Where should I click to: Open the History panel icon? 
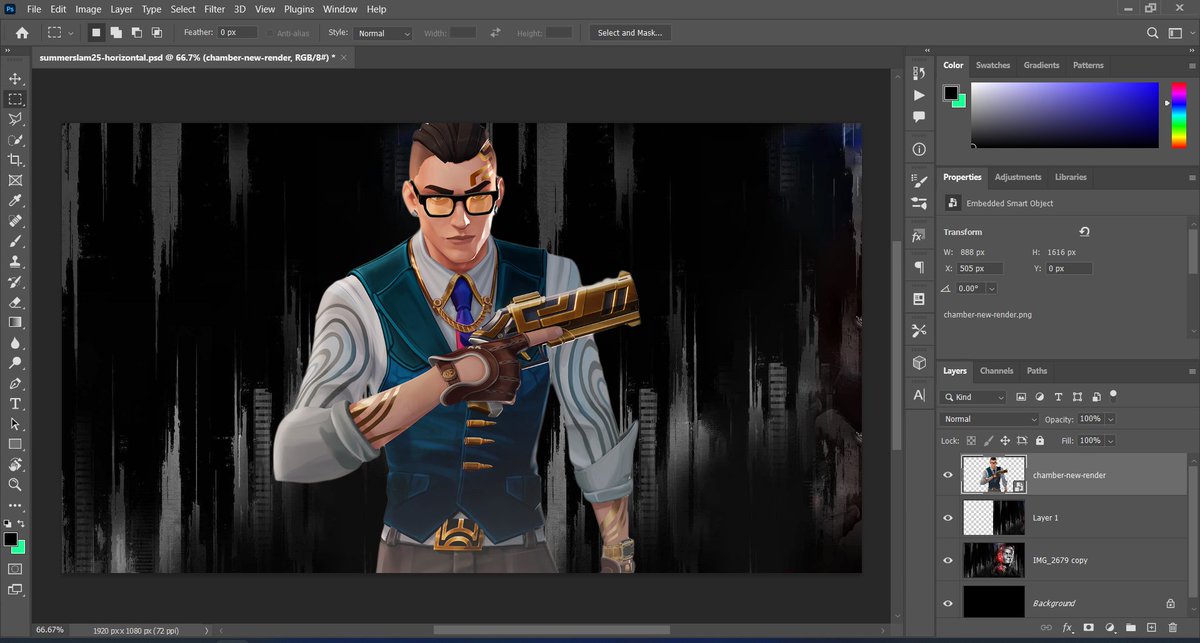pyautogui.click(x=919, y=72)
